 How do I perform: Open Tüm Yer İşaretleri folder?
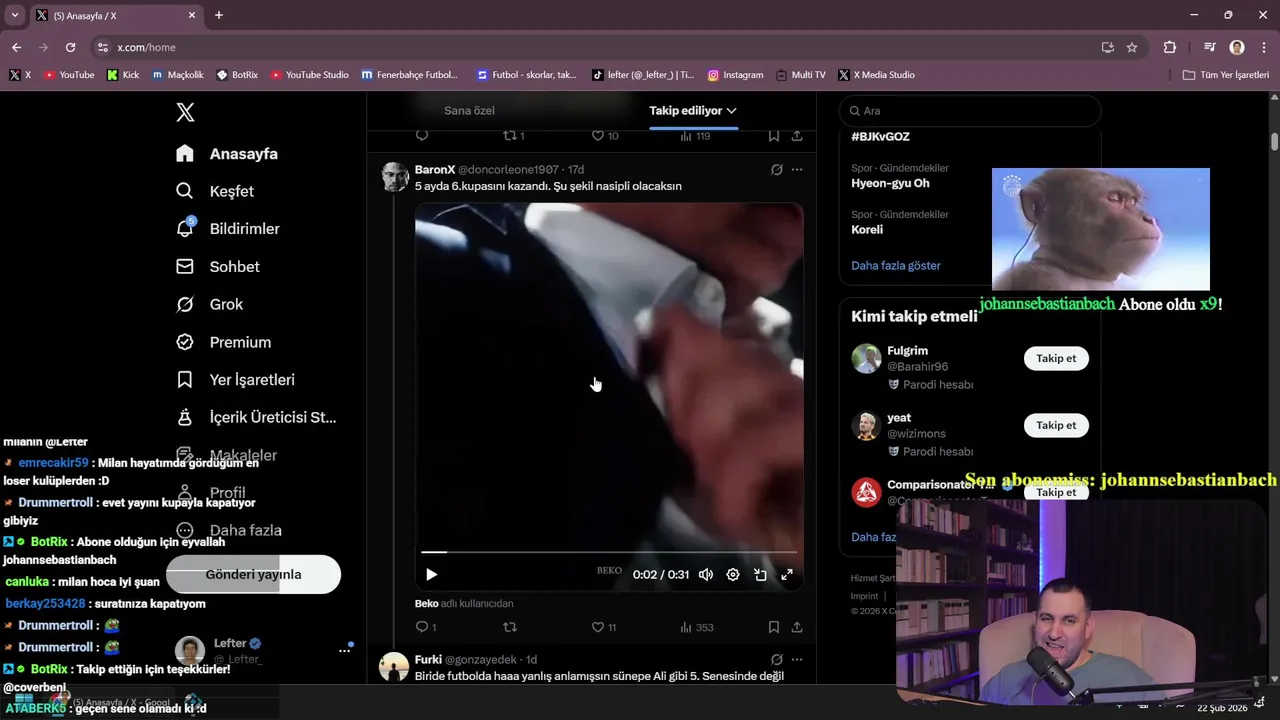[1225, 75]
